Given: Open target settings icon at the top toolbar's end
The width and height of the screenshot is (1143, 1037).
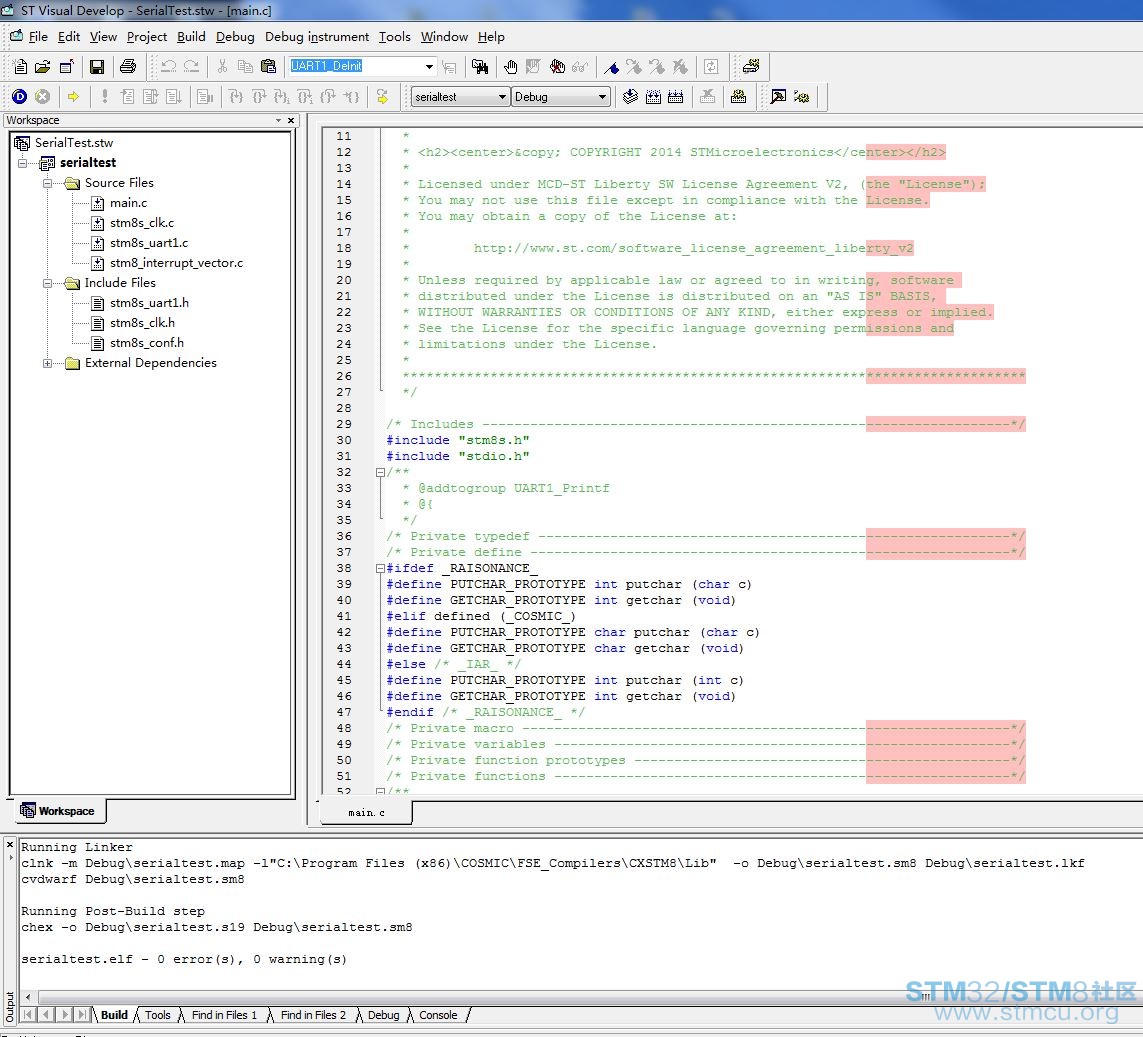Looking at the screenshot, I should point(750,67).
